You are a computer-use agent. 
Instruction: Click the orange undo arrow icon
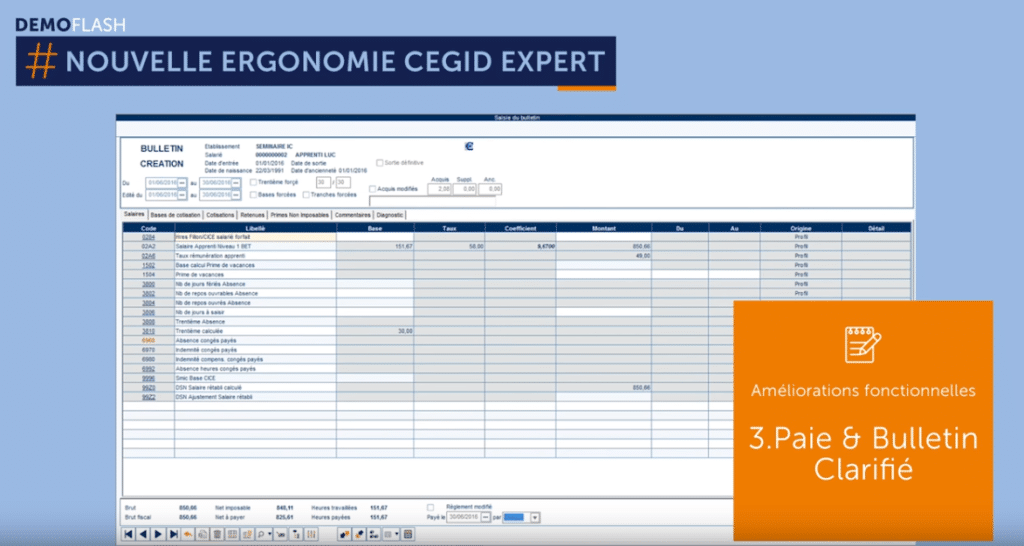click(188, 534)
